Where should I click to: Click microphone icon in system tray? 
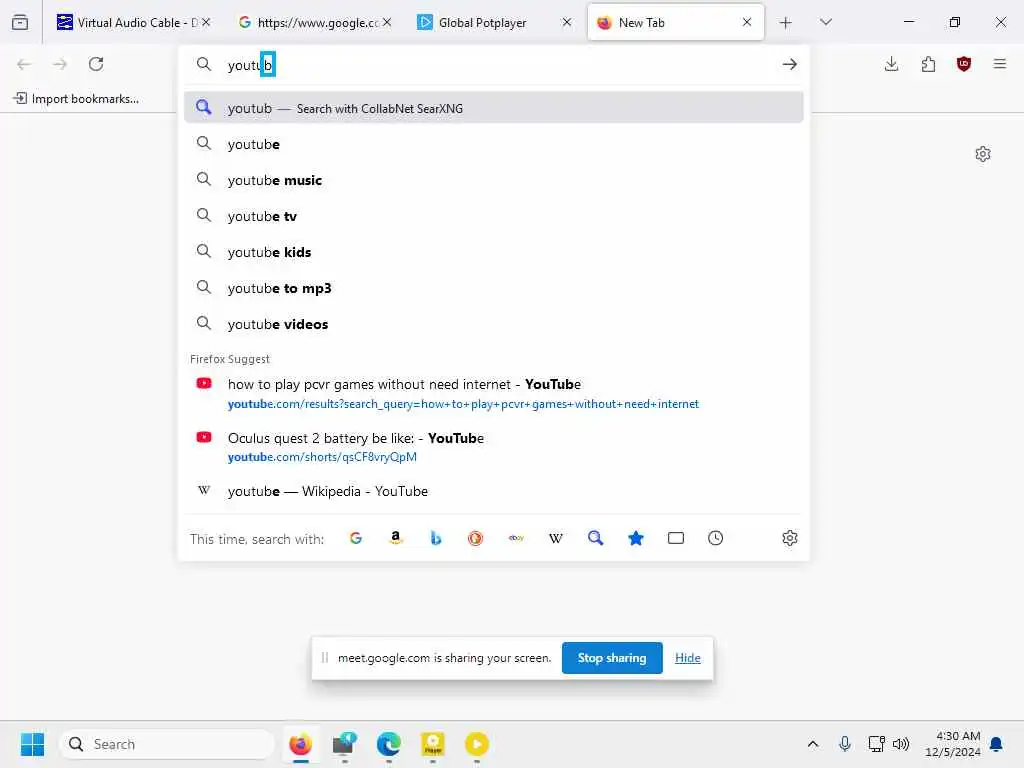pos(844,744)
